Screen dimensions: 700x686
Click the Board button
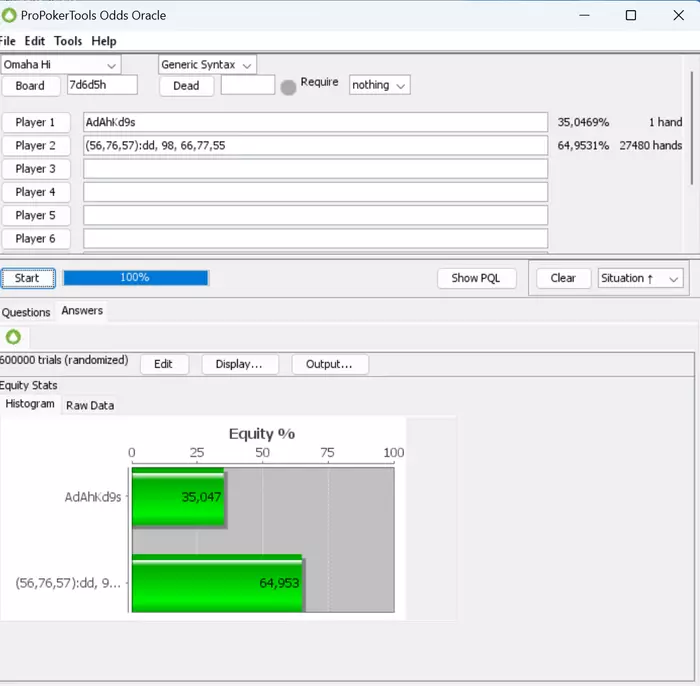(x=30, y=86)
